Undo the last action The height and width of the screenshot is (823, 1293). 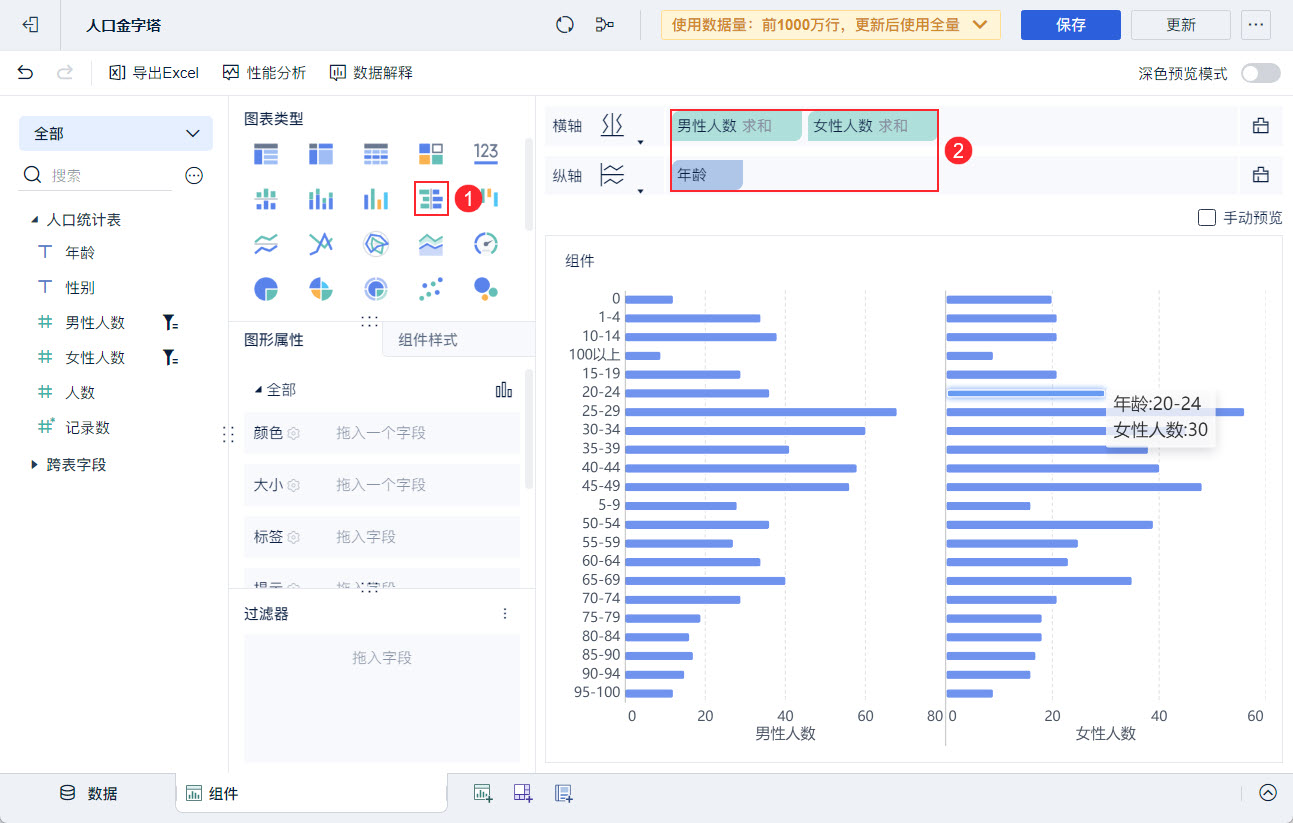[26, 72]
